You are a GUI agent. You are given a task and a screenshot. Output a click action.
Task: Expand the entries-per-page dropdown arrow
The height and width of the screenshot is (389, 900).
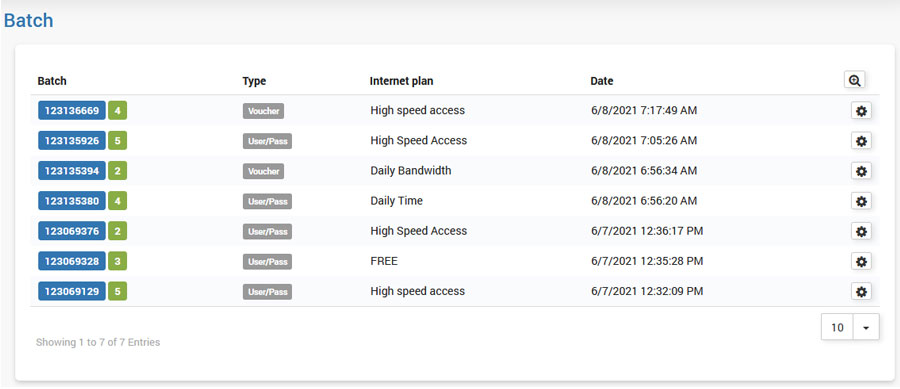tap(866, 328)
